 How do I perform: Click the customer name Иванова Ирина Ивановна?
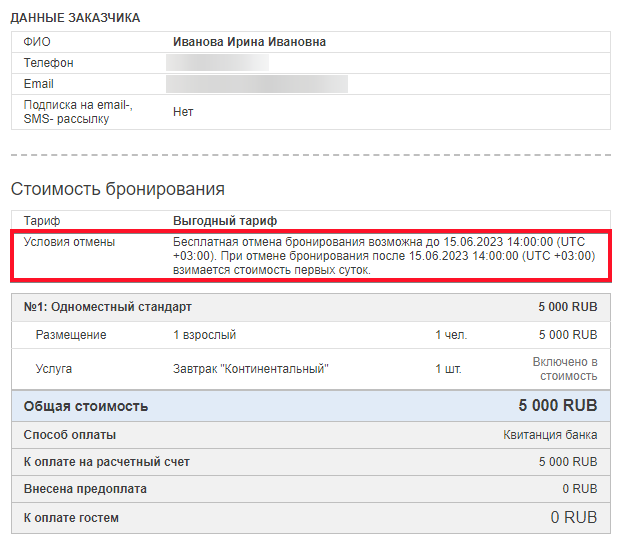point(249,42)
